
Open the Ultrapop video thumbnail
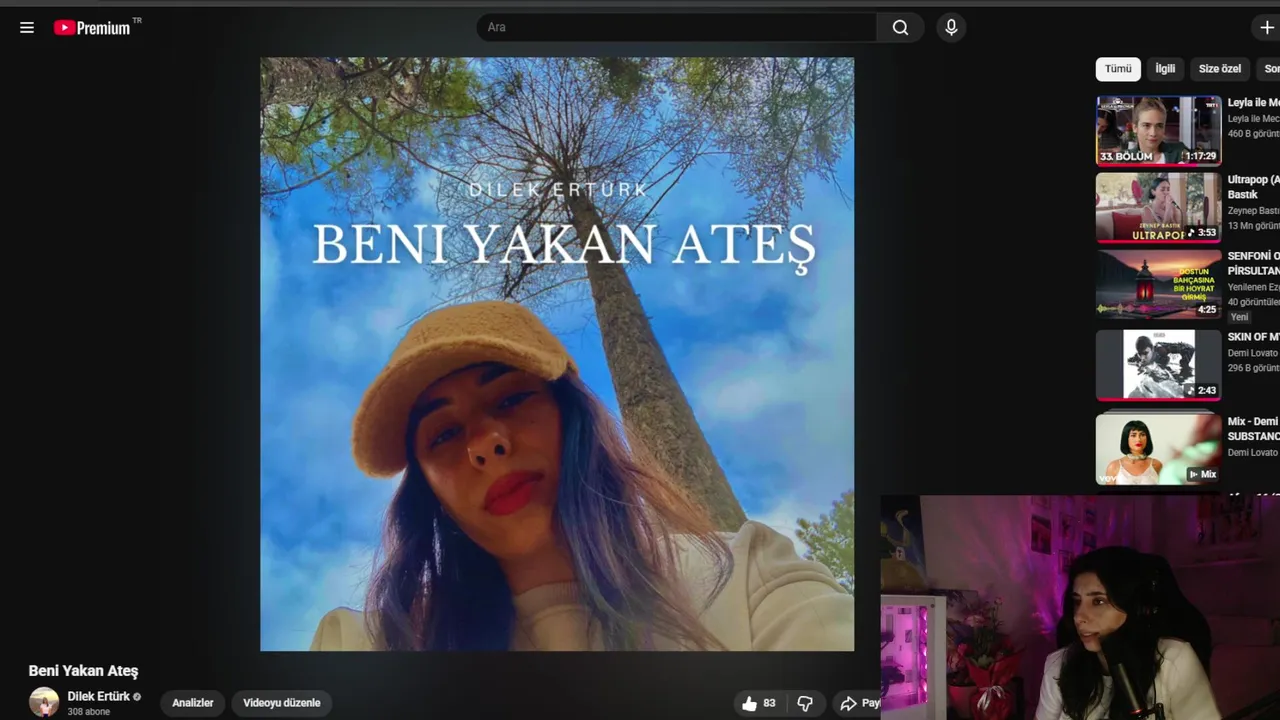coord(1158,207)
